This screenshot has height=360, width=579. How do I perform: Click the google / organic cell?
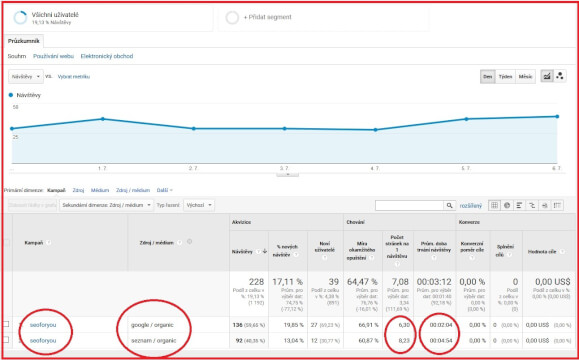152,325
